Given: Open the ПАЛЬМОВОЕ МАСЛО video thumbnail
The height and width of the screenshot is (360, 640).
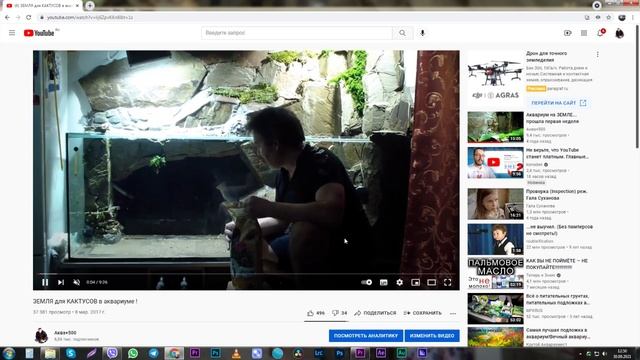Looking at the screenshot, I should click(496, 273).
